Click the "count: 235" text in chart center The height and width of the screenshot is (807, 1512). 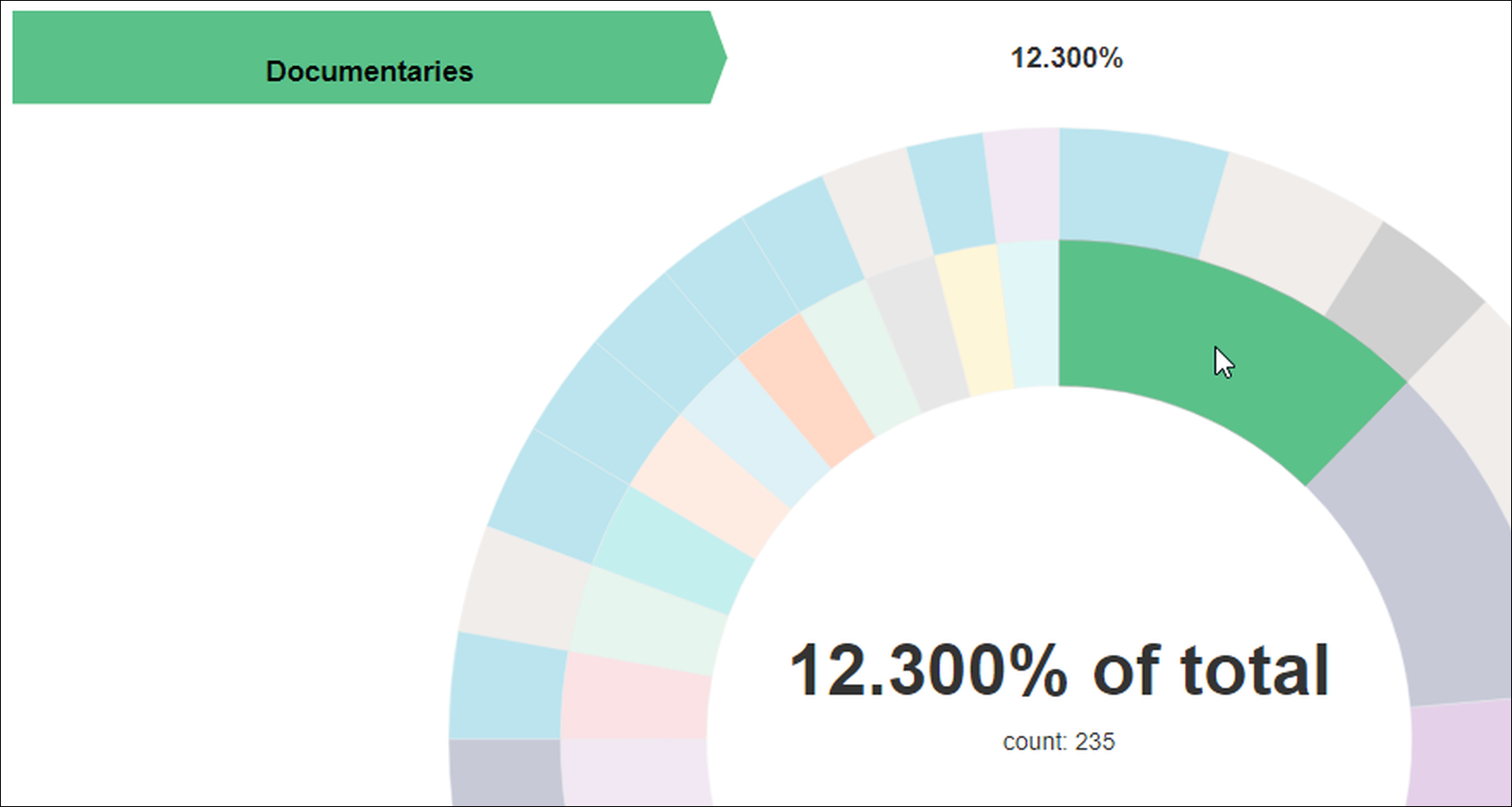pos(1059,742)
